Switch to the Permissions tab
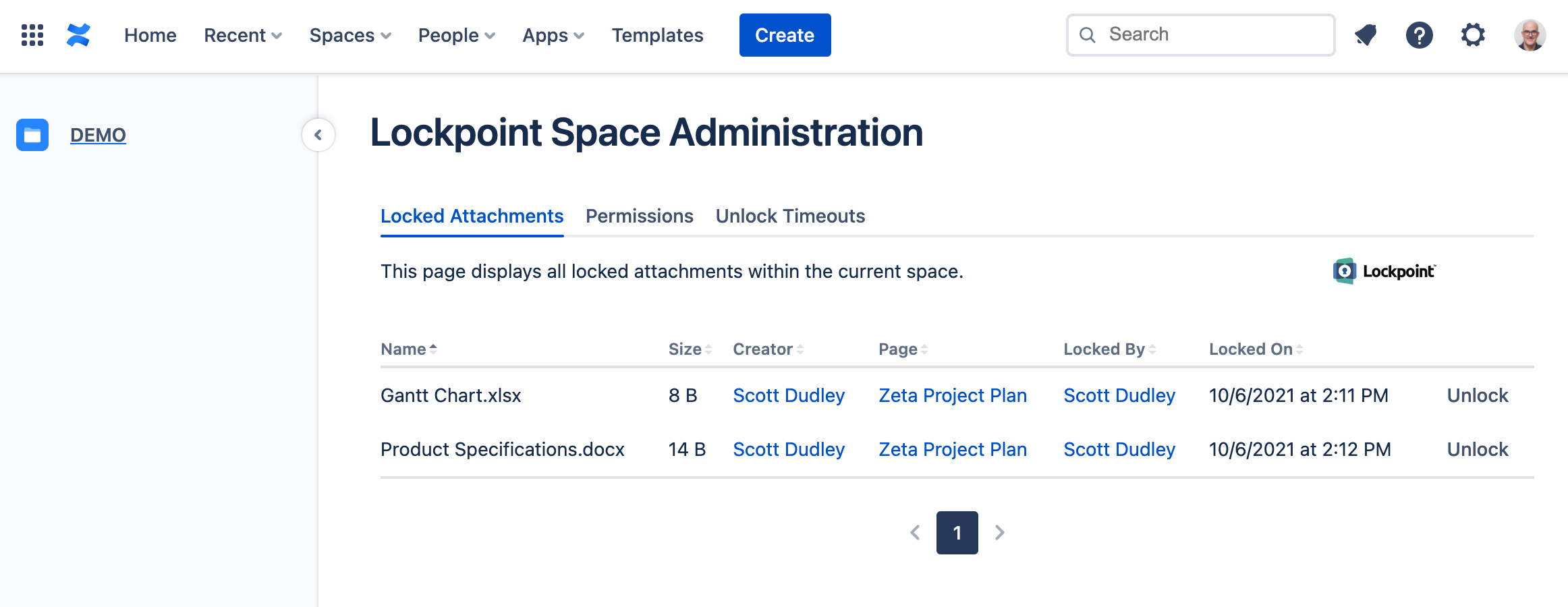The width and height of the screenshot is (1568, 607). (639, 216)
